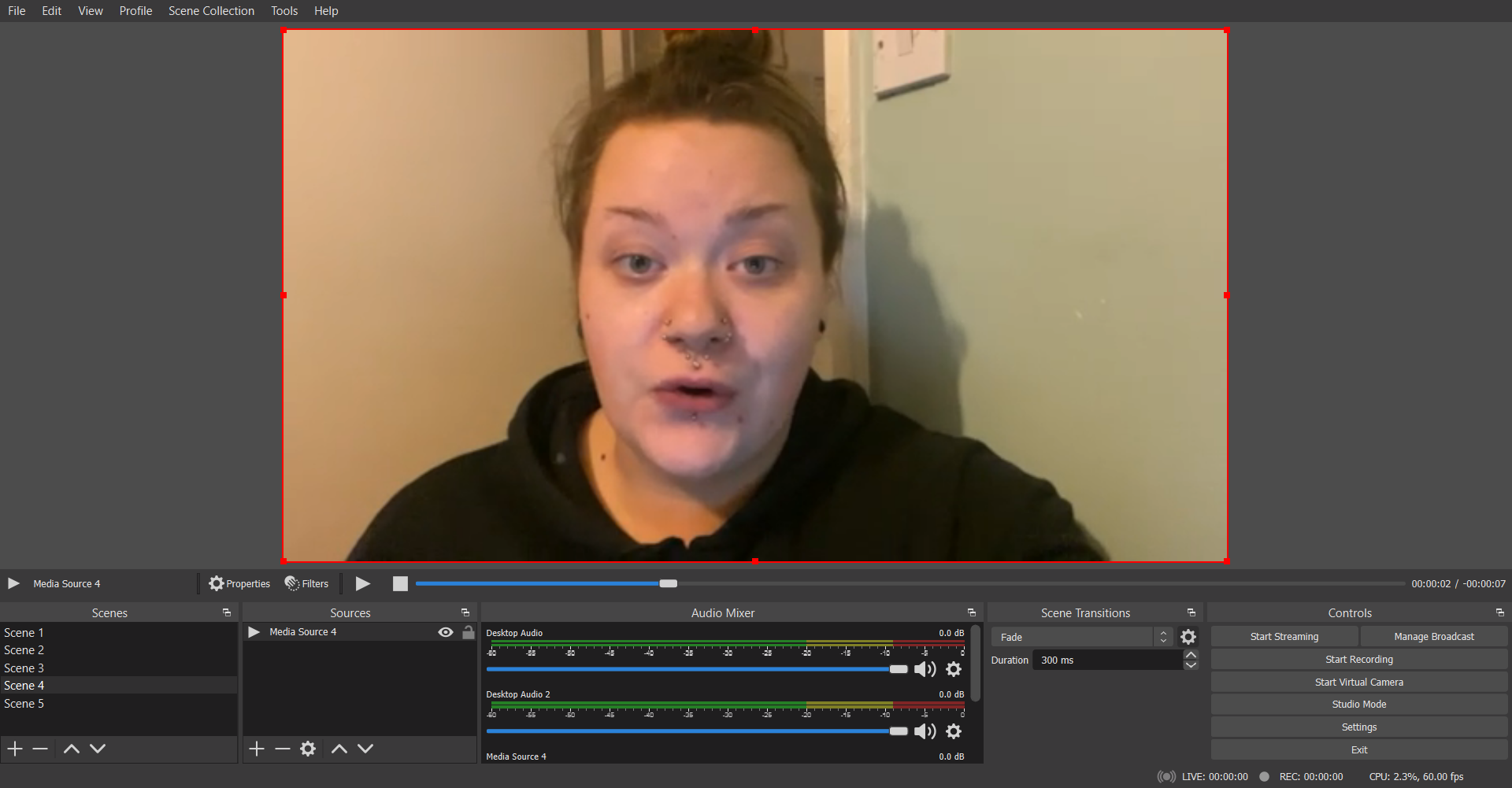Move the selected scene down in the list

(98, 749)
